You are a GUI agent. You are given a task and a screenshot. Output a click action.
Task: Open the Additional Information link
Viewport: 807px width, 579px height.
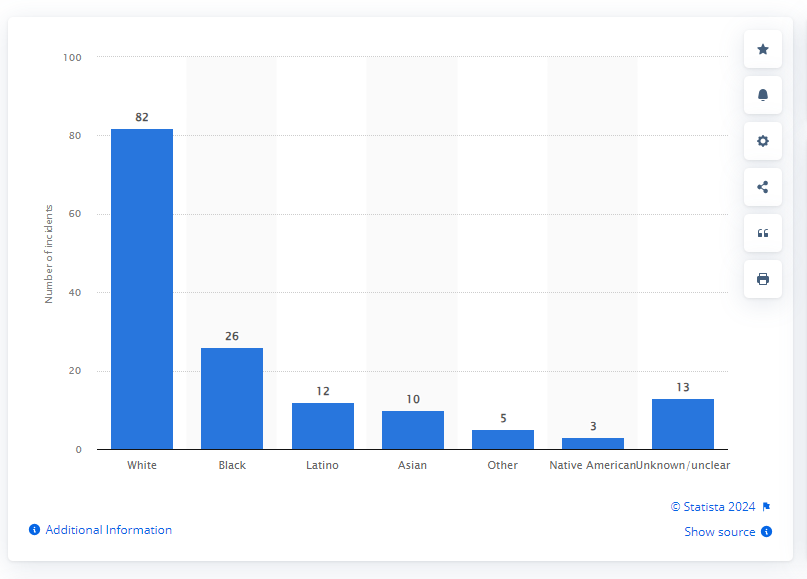[x=109, y=530]
